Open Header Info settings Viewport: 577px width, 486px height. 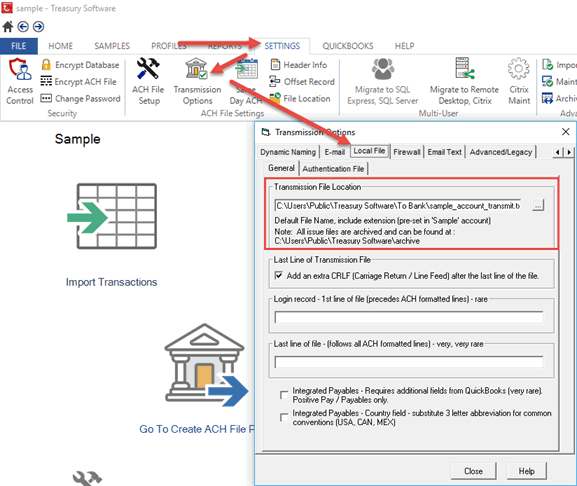point(298,65)
